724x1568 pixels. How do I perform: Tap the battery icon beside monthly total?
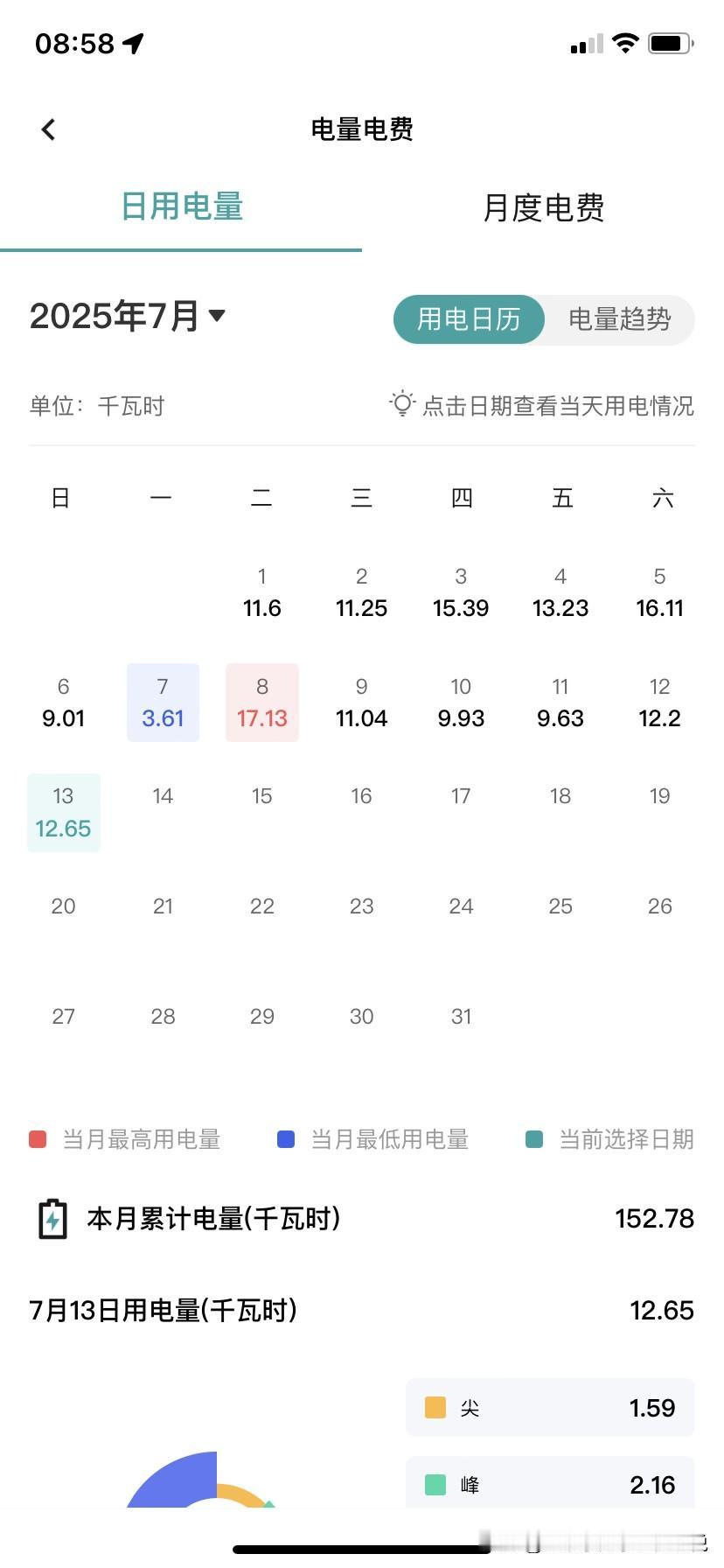tap(52, 1219)
